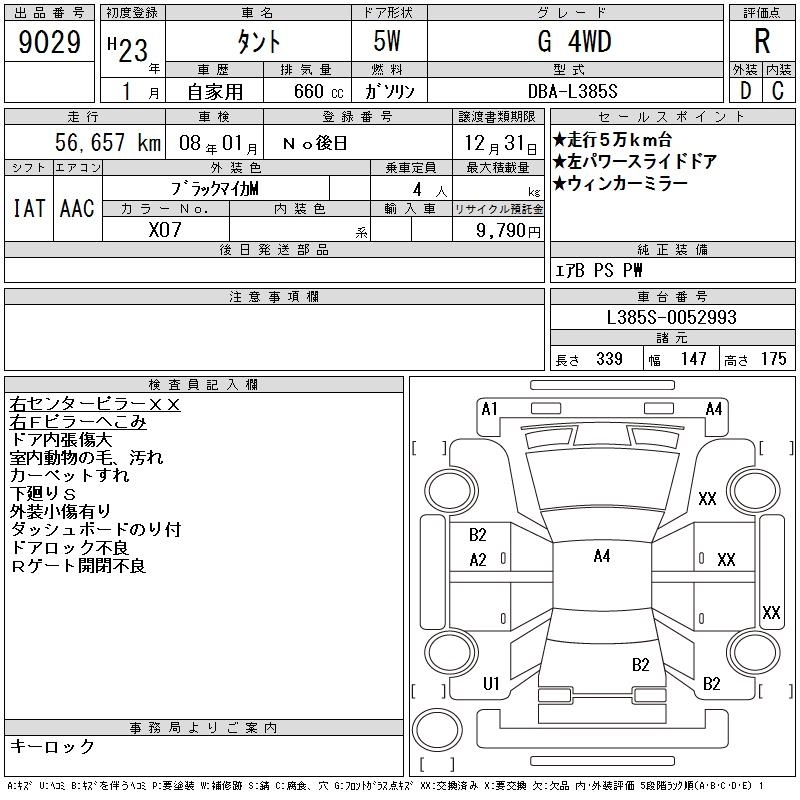
Task: Click A2 mark on diagram left door
Action: pos(478,560)
